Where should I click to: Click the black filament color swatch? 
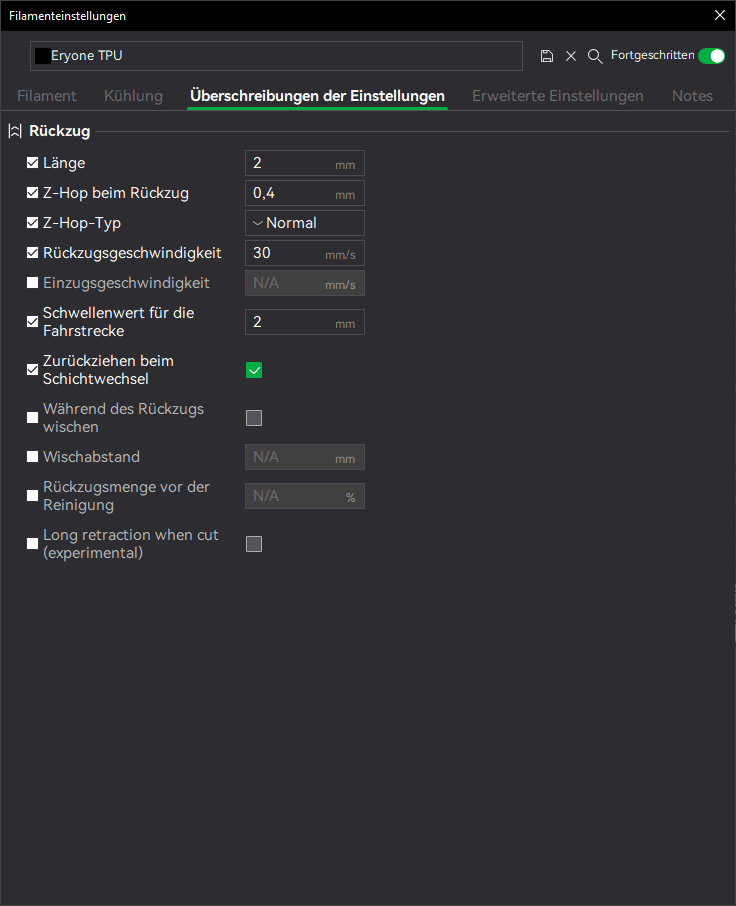pos(42,56)
